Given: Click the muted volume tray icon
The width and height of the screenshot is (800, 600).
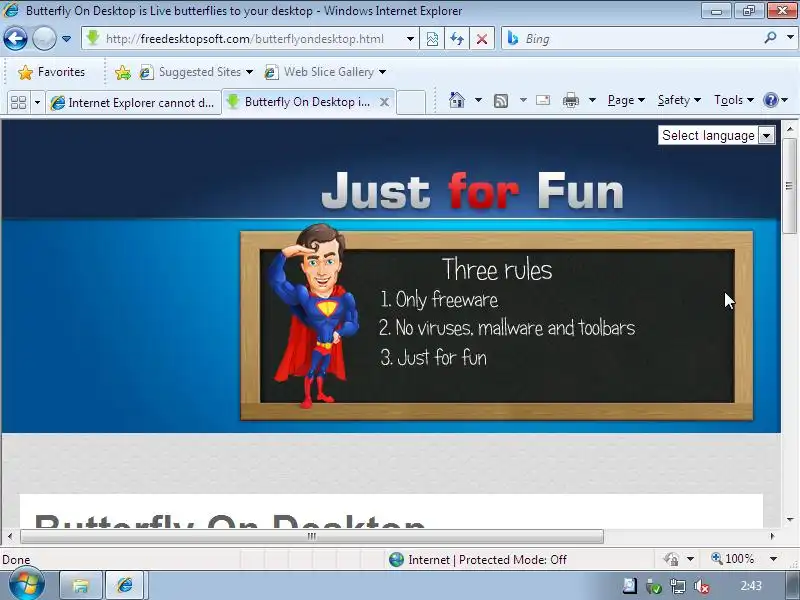Looking at the screenshot, I should pyautogui.click(x=703, y=587).
